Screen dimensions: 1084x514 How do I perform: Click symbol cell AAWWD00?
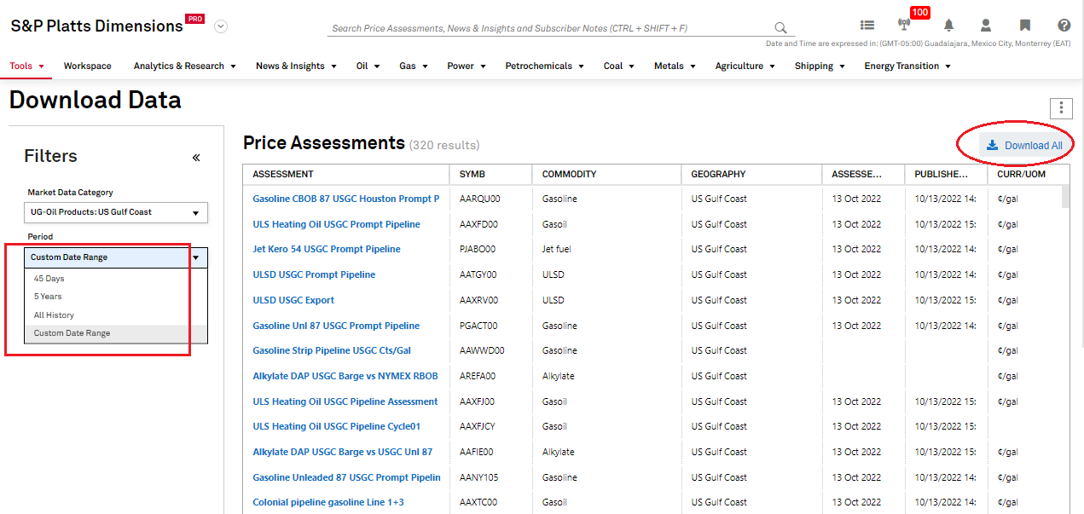click(x=482, y=351)
